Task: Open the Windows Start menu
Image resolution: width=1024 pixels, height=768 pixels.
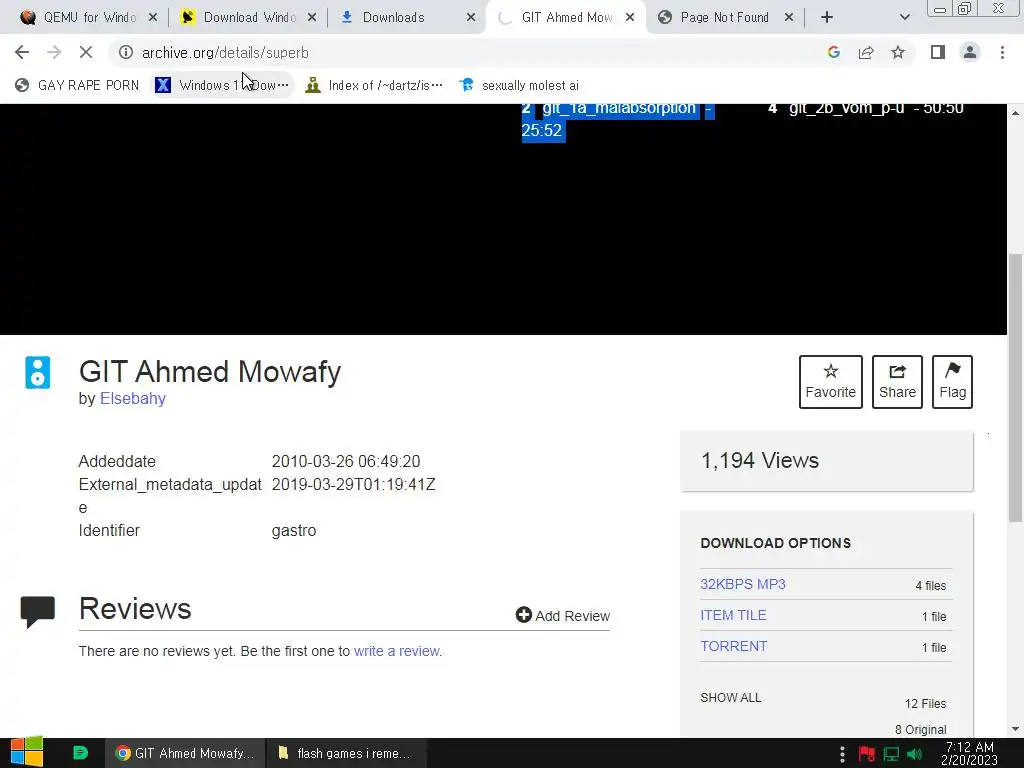Action: click(x=26, y=753)
